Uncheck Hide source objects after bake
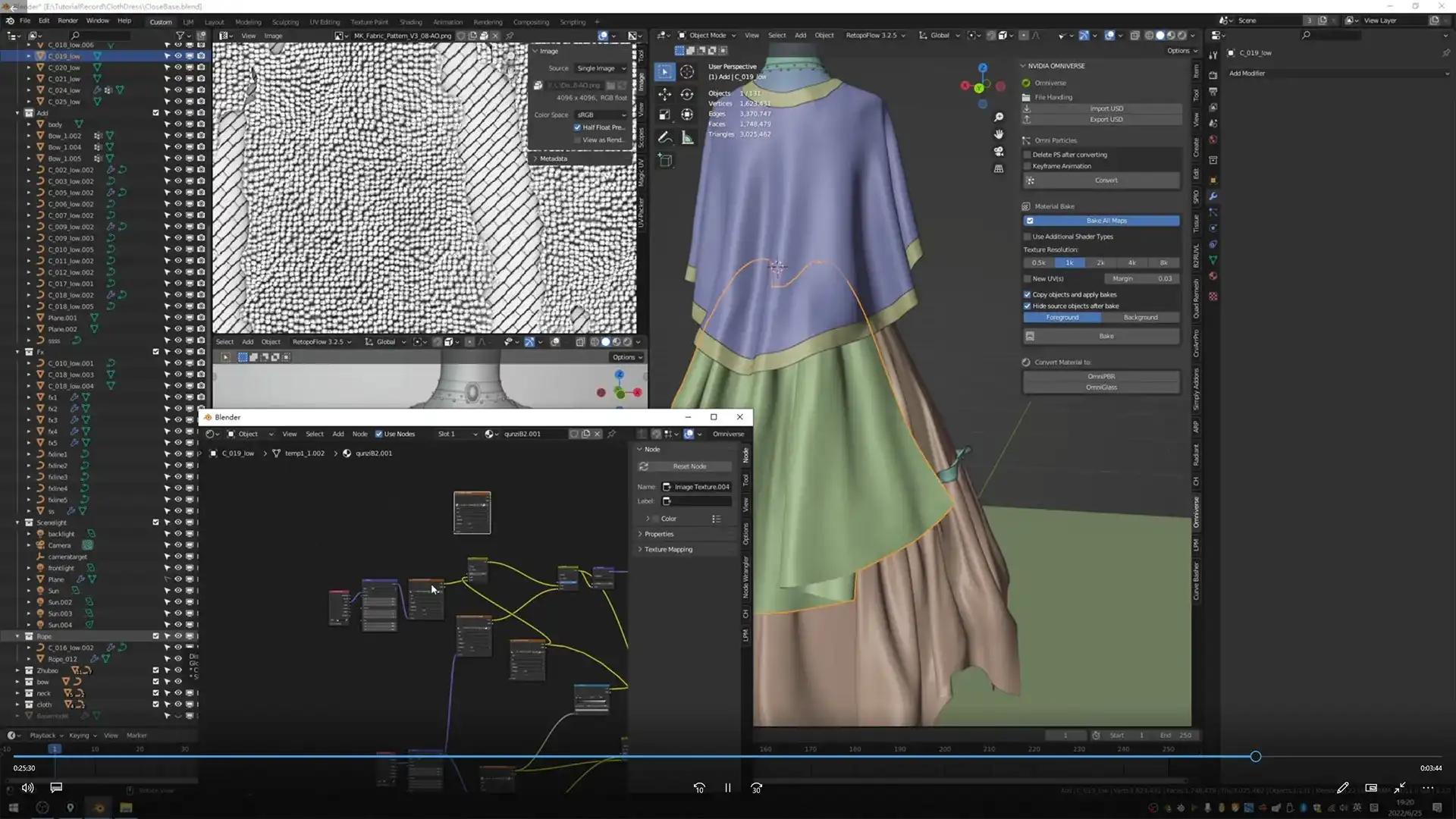The height and width of the screenshot is (819, 1456). pyautogui.click(x=1028, y=306)
